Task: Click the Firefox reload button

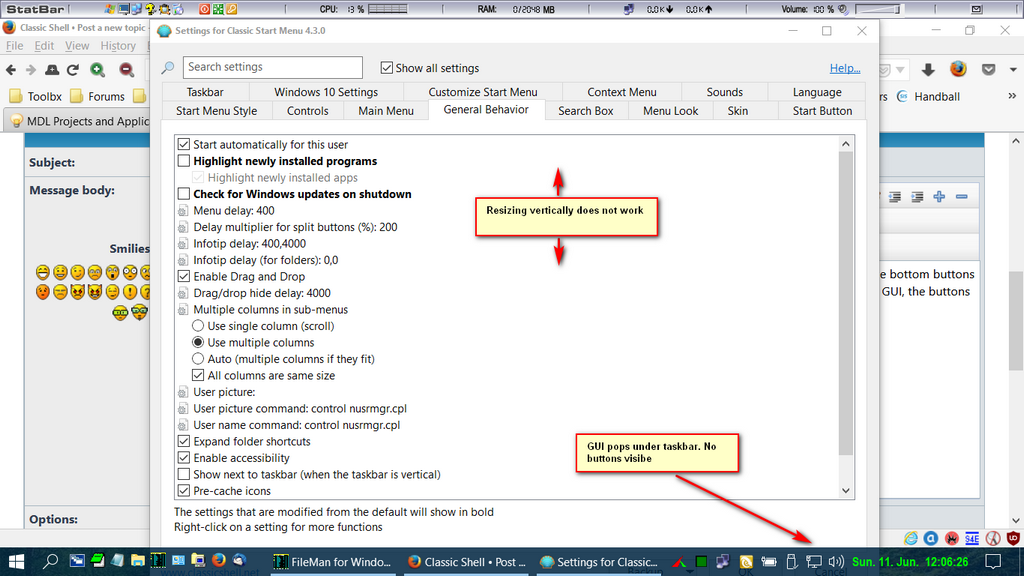Action: (73, 70)
